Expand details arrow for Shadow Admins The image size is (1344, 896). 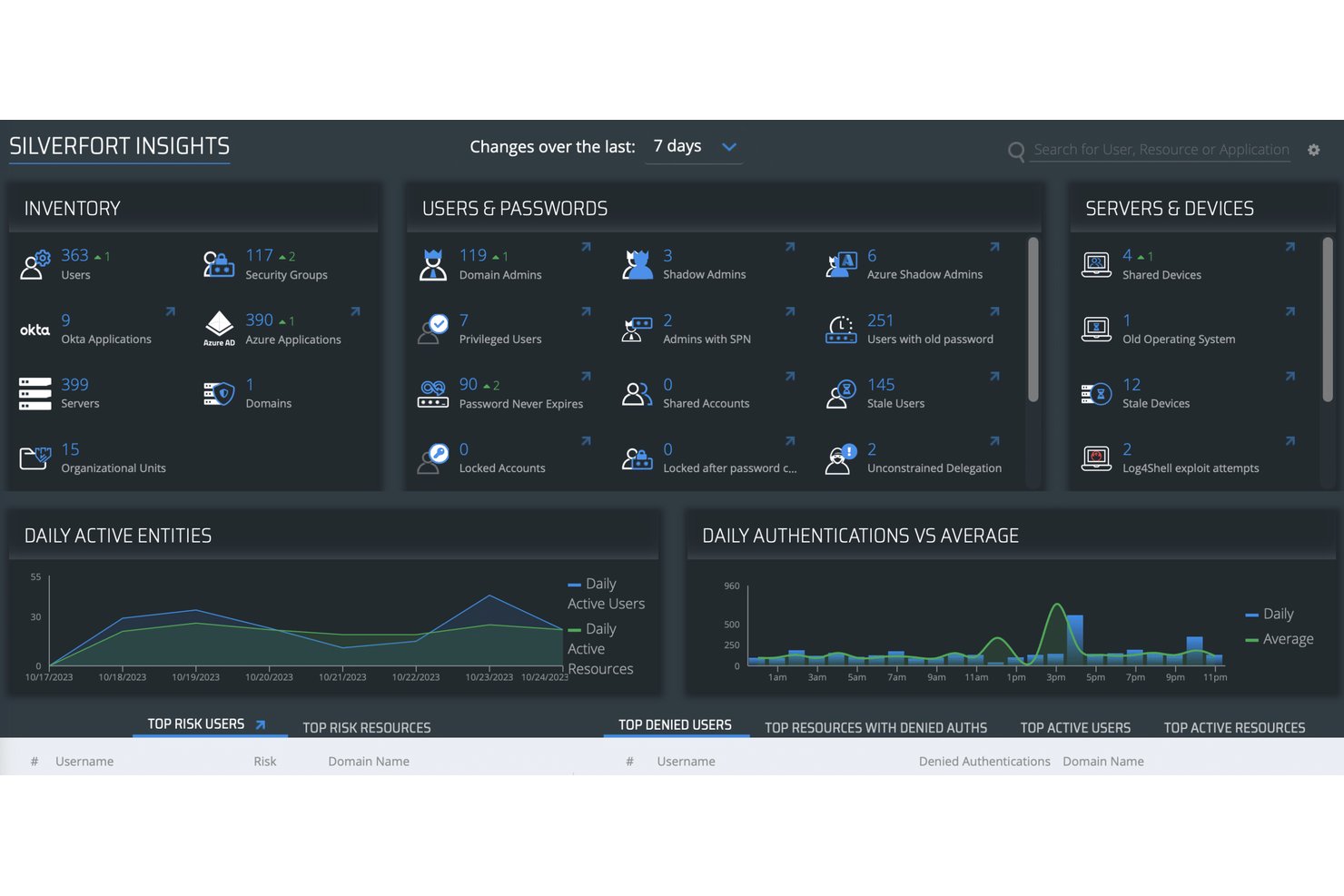click(x=790, y=247)
